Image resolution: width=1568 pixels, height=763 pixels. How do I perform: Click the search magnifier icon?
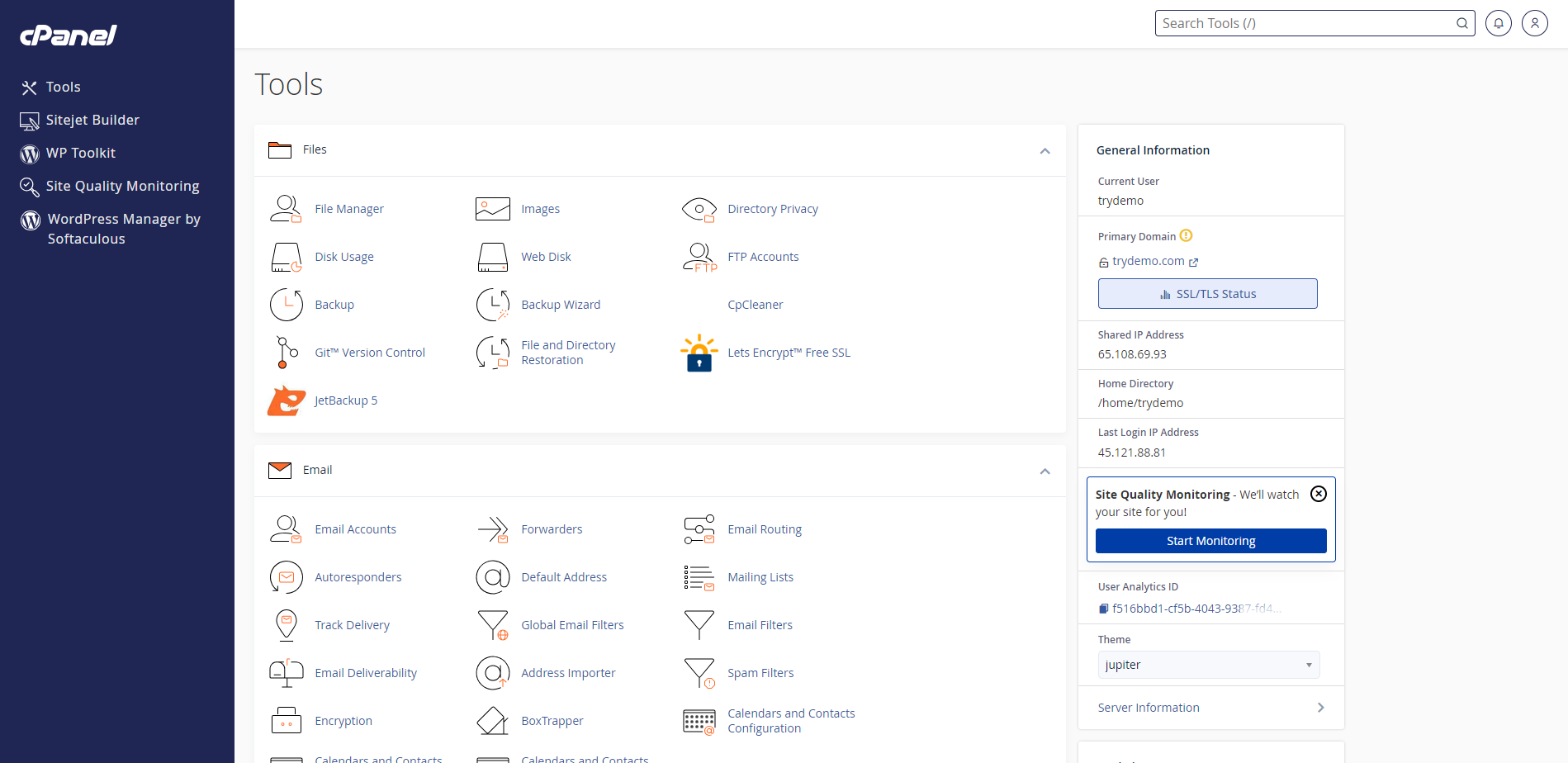(x=1461, y=23)
